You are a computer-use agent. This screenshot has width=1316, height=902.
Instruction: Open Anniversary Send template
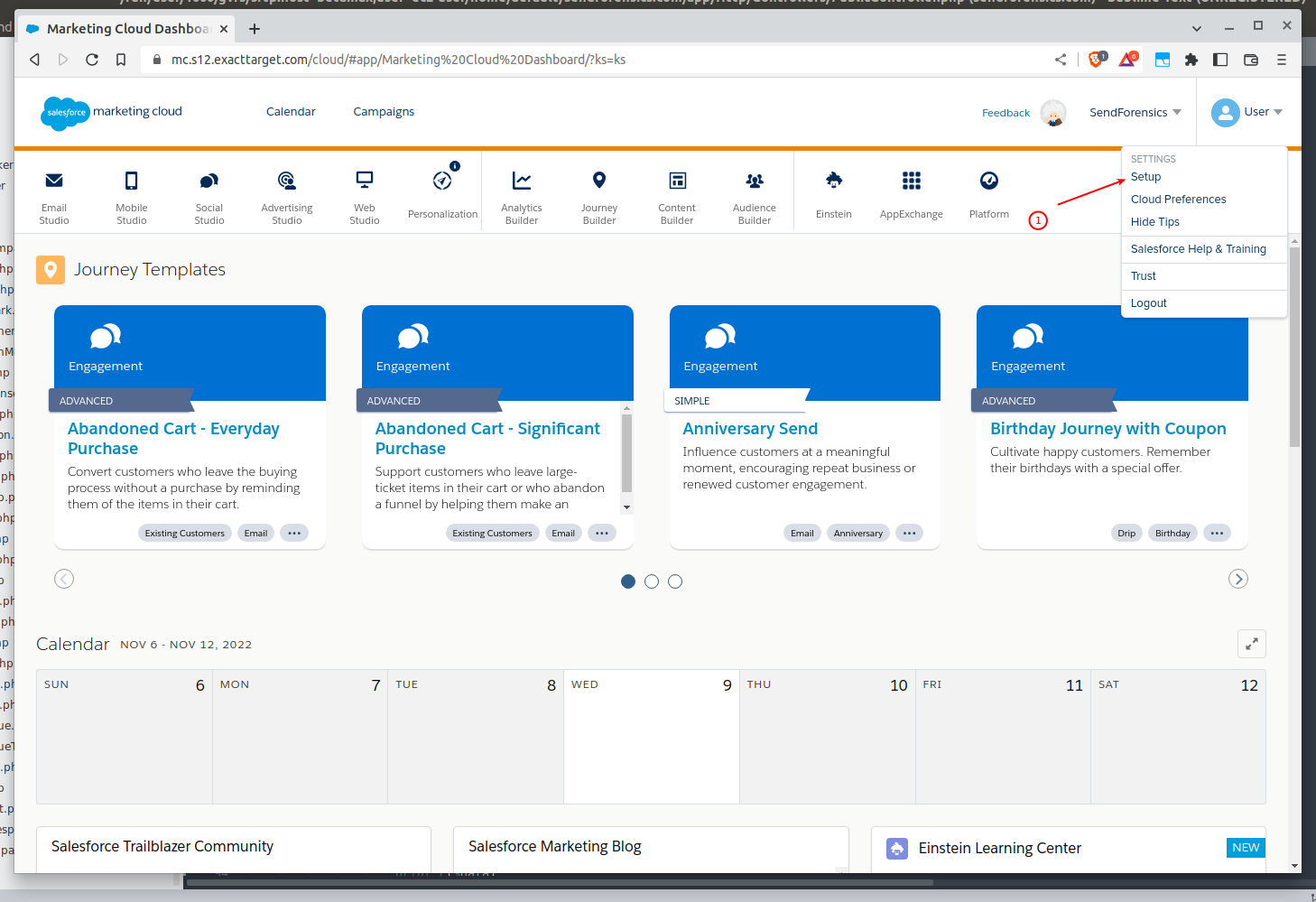click(750, 429)
